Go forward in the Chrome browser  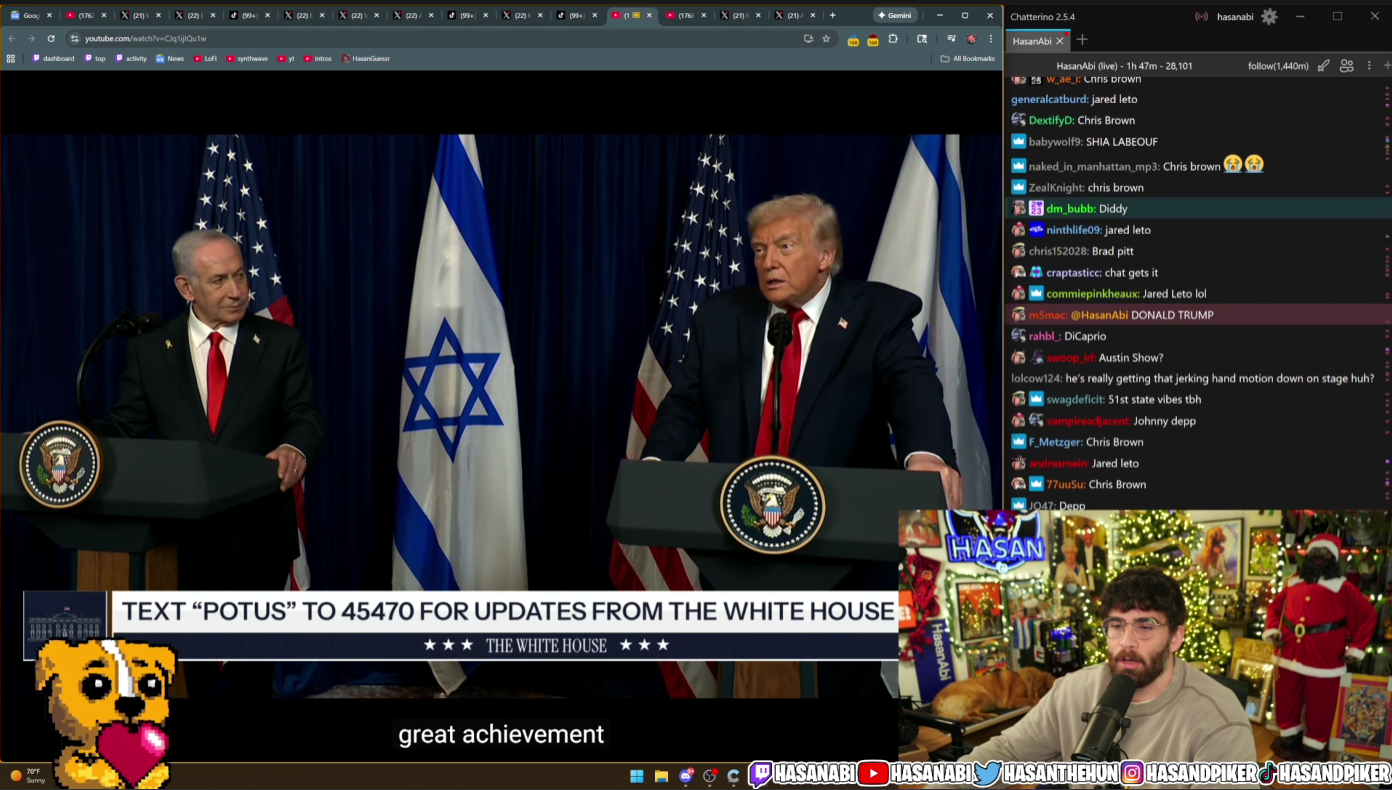click(31, 38)
